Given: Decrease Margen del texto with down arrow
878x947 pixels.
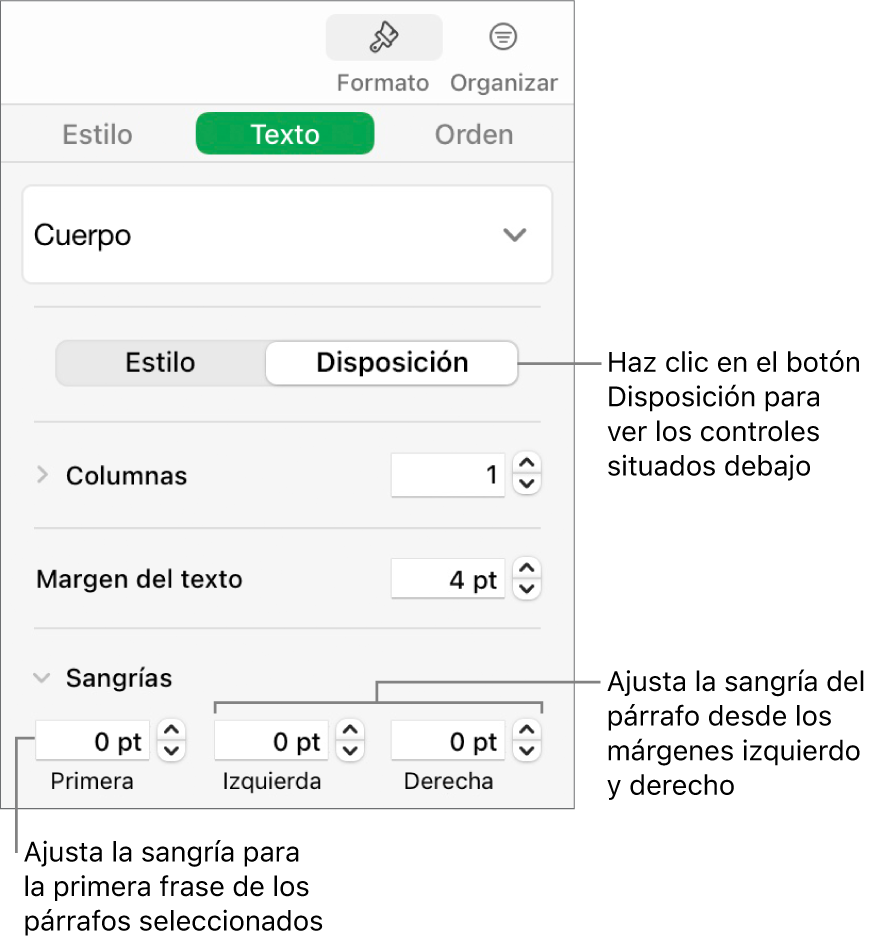Looking at the screenshot, I should (527, 590).
